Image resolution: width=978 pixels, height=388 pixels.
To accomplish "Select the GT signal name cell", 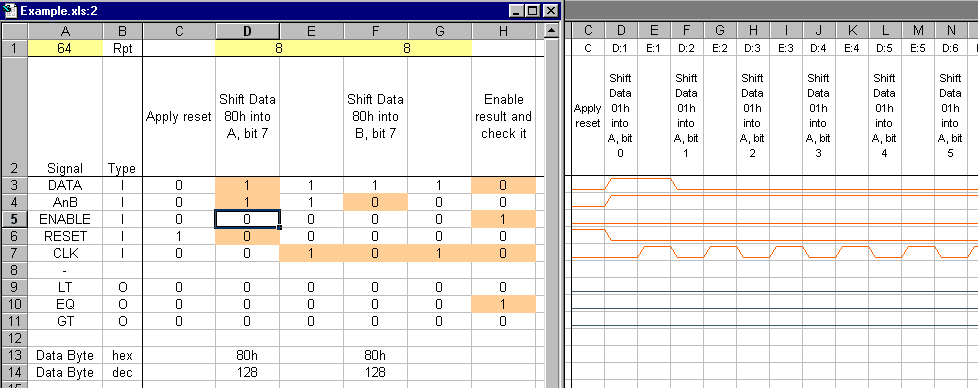I will point(65,321).
